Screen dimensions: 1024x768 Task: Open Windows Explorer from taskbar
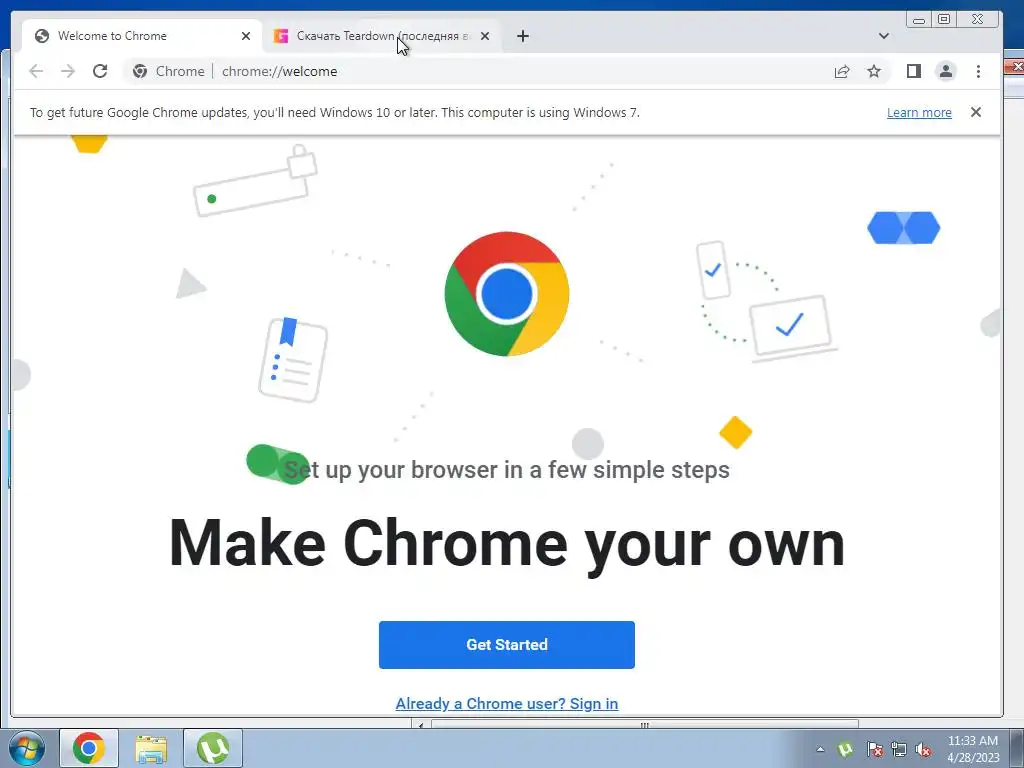151,748
